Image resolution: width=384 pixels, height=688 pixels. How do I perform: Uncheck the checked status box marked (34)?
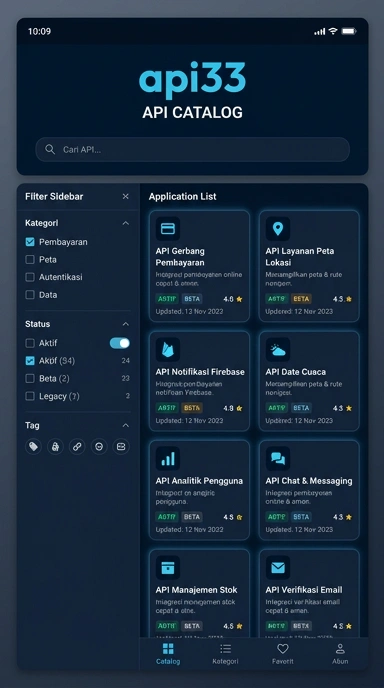point(30,361)
